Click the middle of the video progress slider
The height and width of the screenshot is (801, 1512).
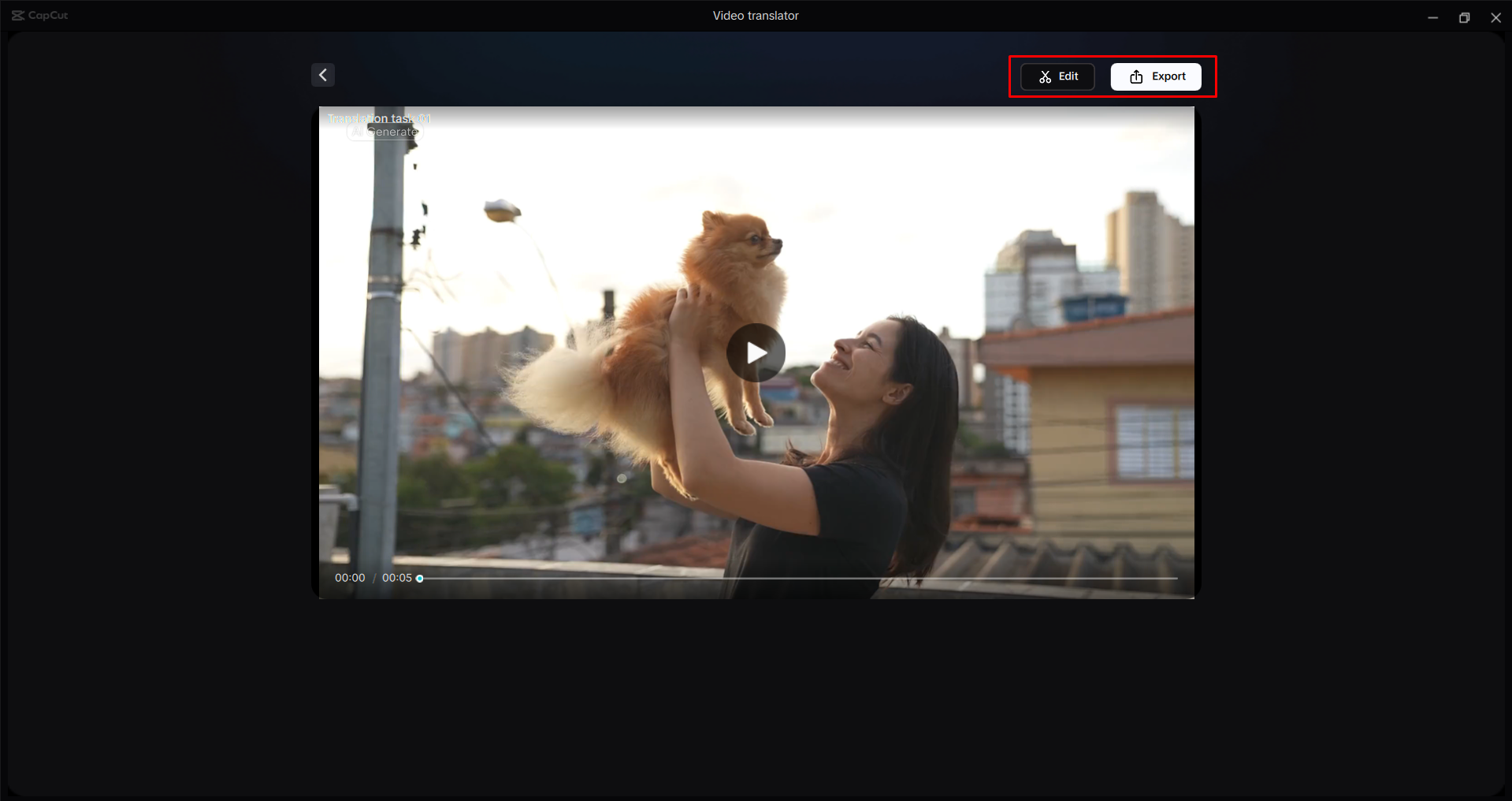coord(800,578)
